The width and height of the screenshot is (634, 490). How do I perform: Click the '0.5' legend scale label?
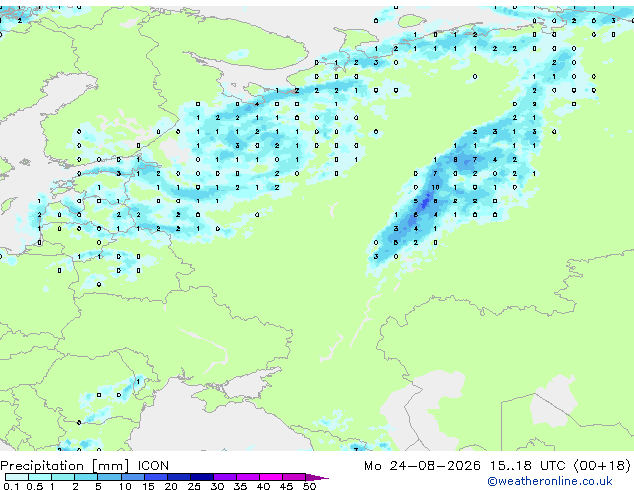pos(34,486)
